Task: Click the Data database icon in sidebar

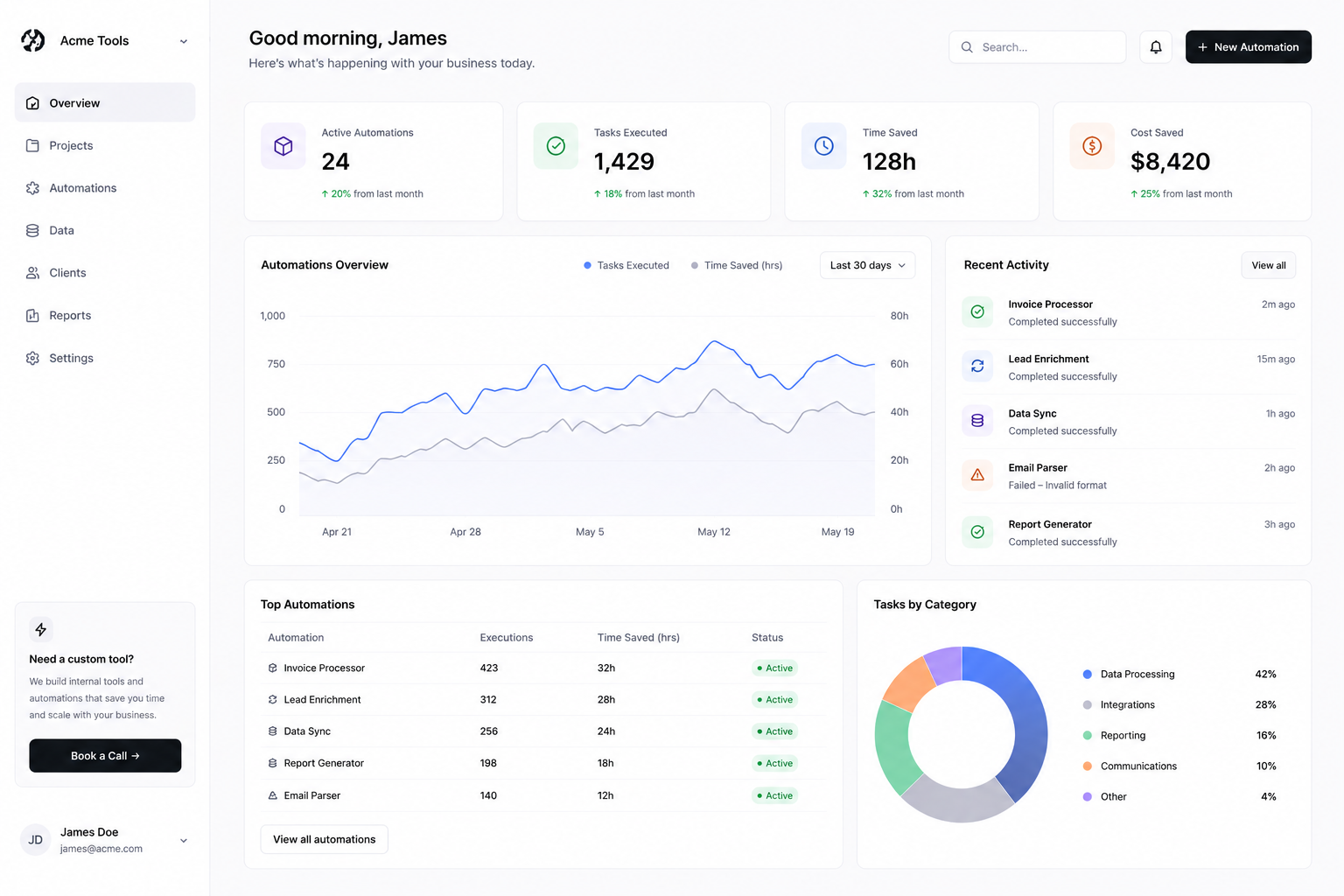Action: (x=32, y=230)
